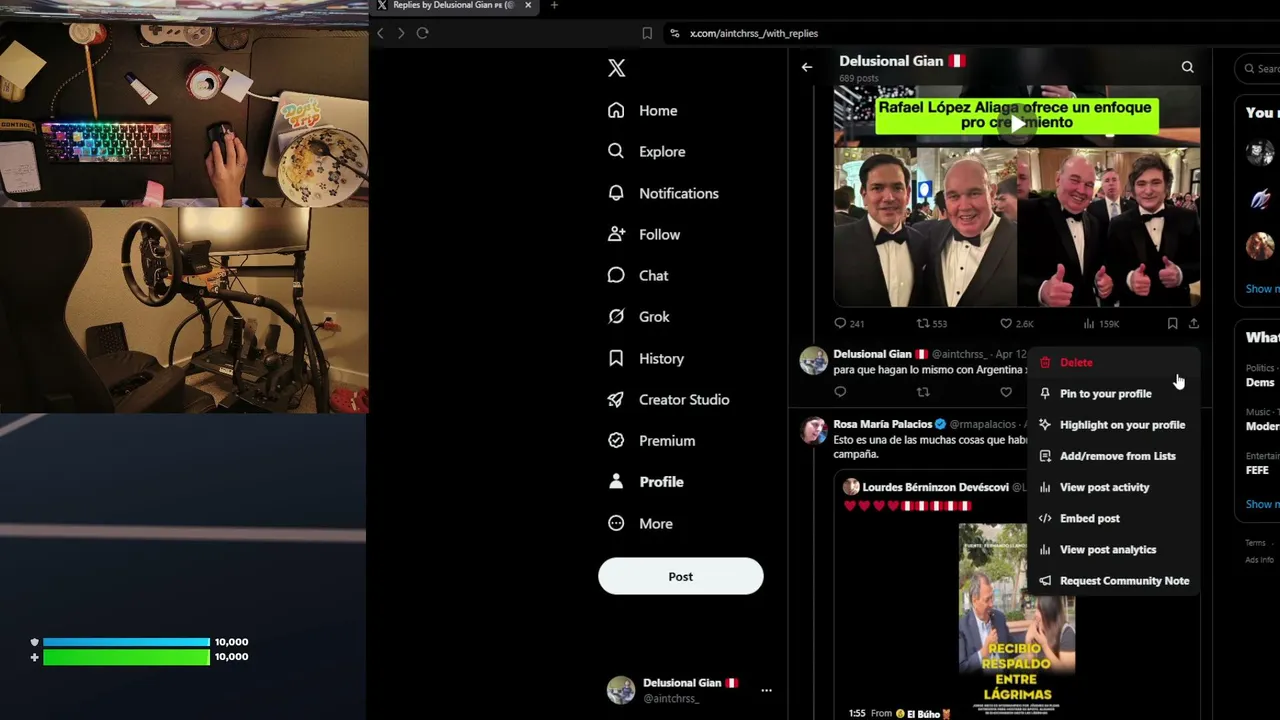Repost the 'para que hagan lo mismo' post
This screenshot has width=1280, height=720.
923,392
